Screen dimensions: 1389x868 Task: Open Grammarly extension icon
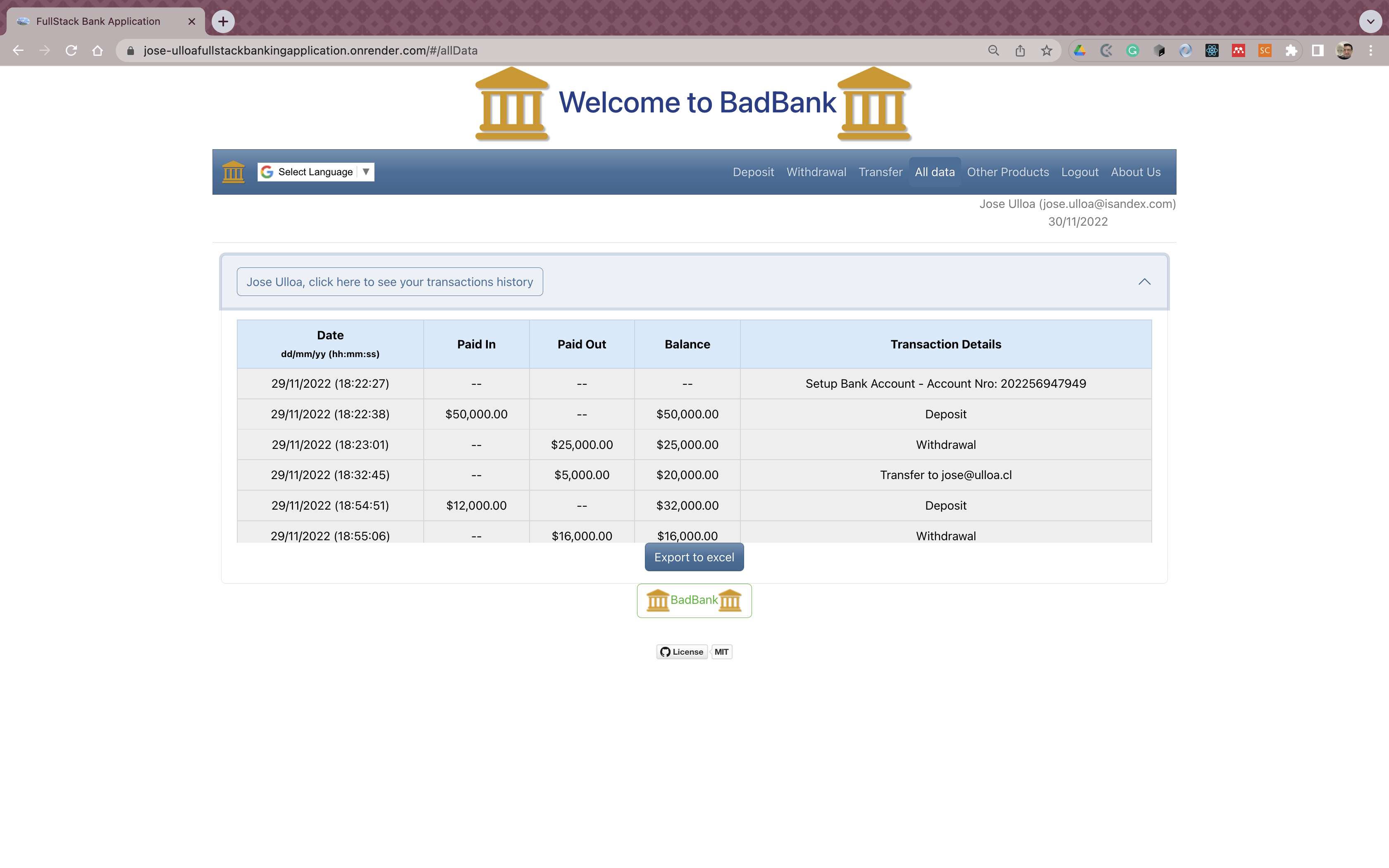[x=1132, y=50]
